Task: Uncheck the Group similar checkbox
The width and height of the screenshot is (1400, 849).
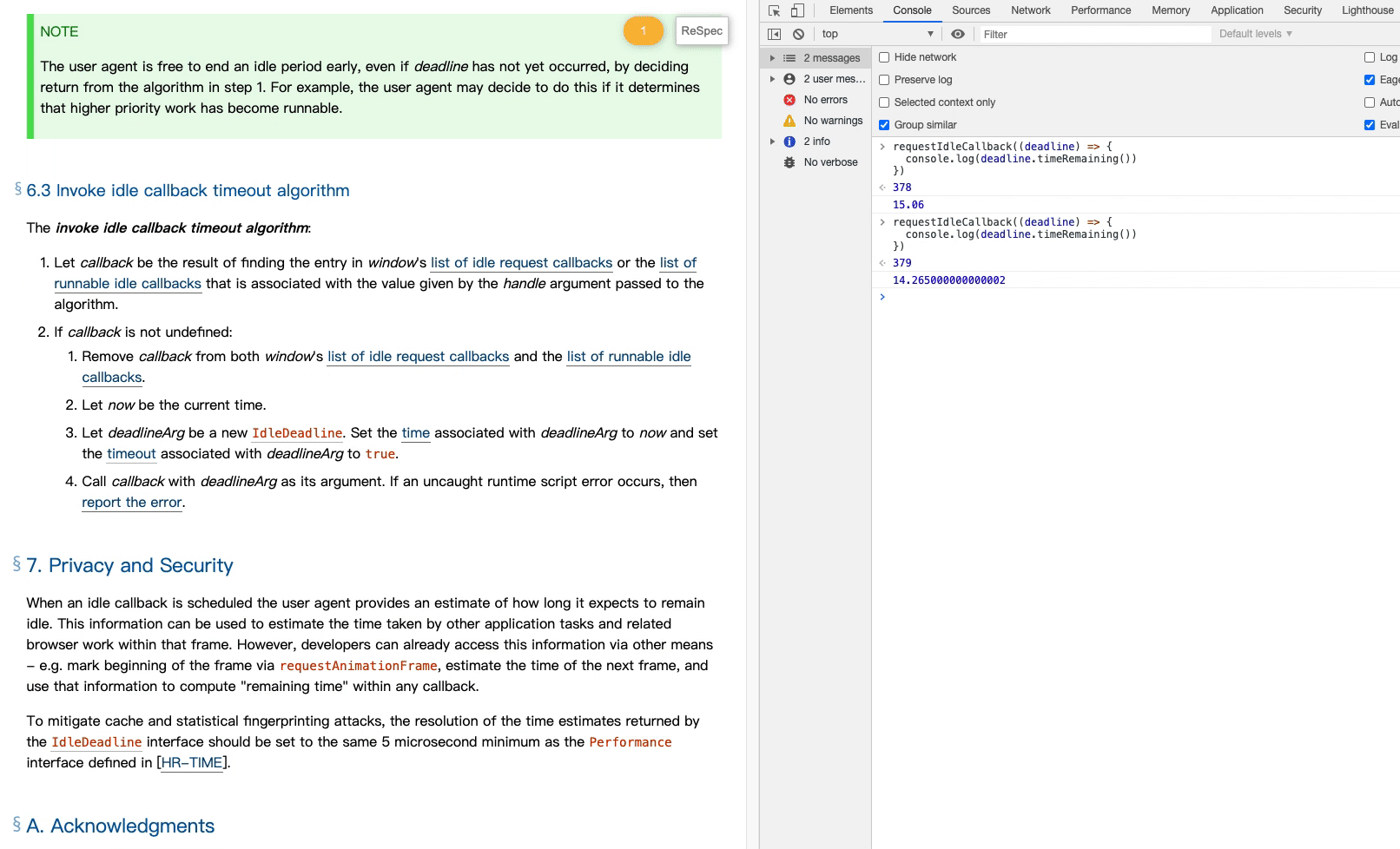Action: (x=884, y=125)
